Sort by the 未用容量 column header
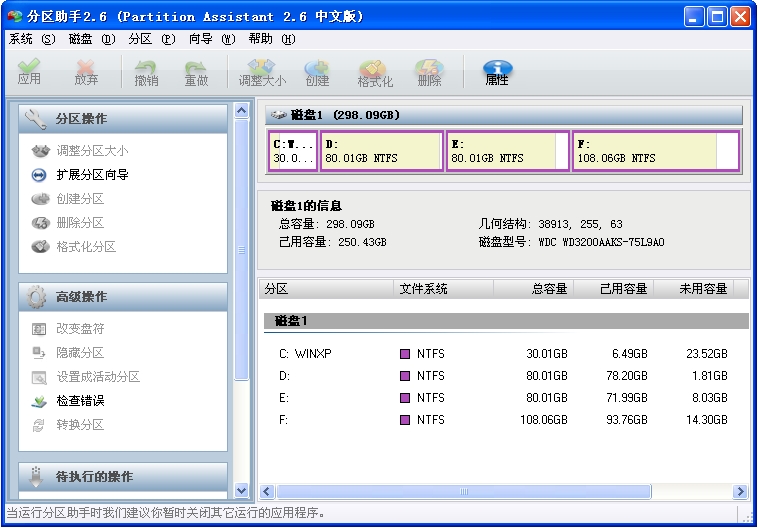The image size is (758, 528). 694,289
